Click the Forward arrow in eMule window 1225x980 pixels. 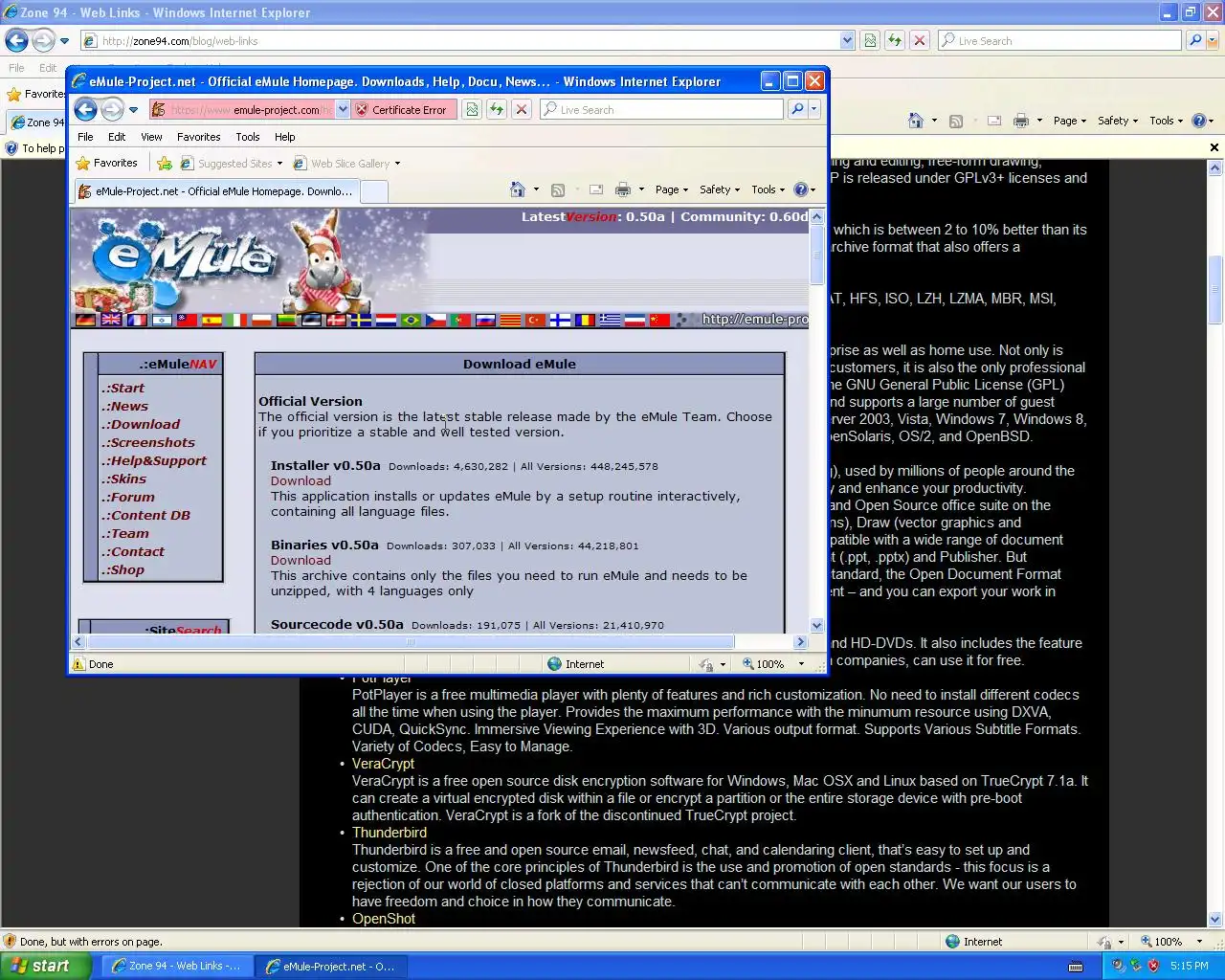pos(112,109)
